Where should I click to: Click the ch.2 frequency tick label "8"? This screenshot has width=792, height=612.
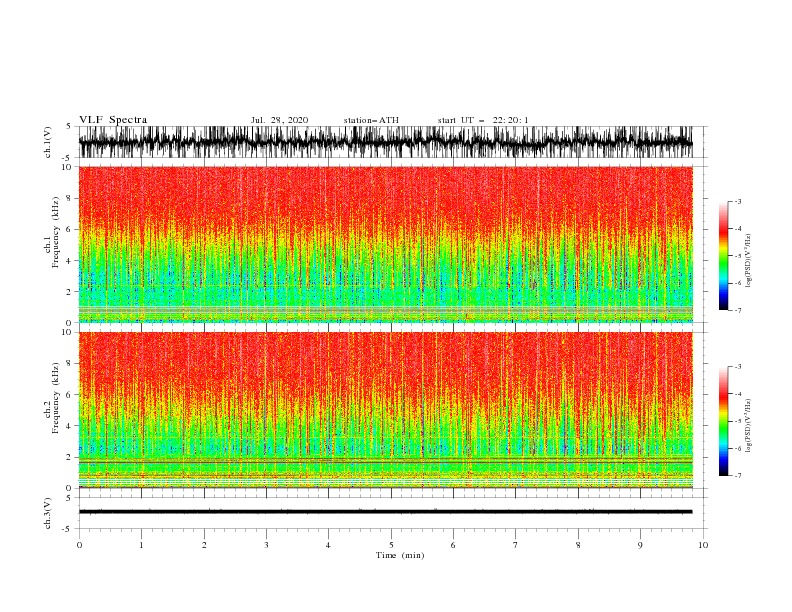point(69,364)
